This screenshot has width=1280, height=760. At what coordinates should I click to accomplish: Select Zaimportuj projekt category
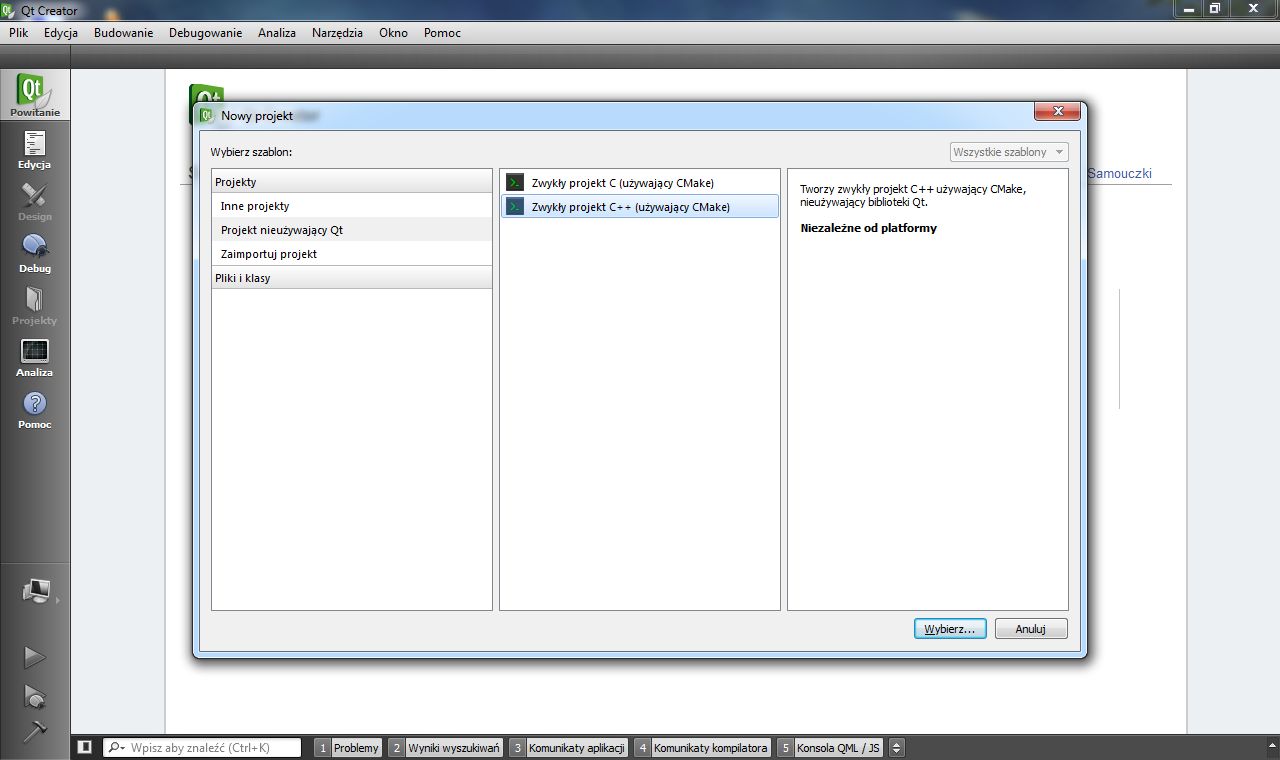pos(352,254)
